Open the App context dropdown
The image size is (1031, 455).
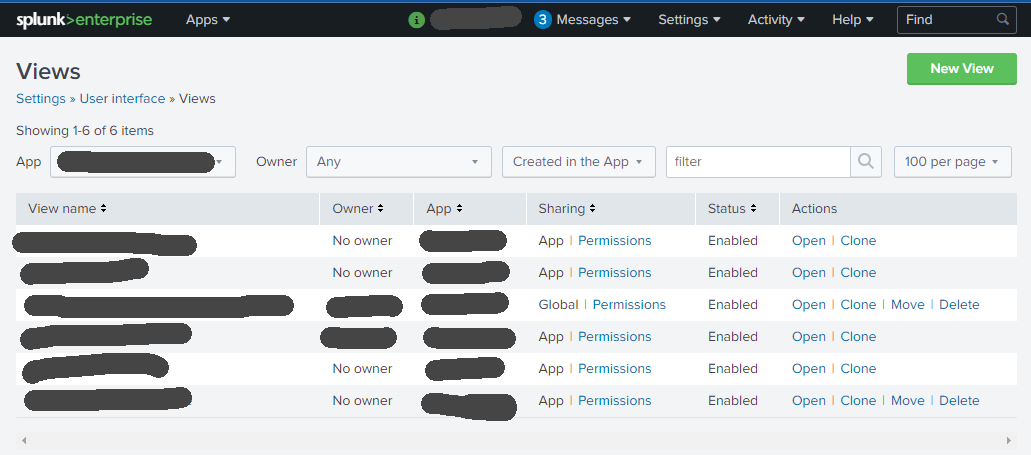[143, 162]
